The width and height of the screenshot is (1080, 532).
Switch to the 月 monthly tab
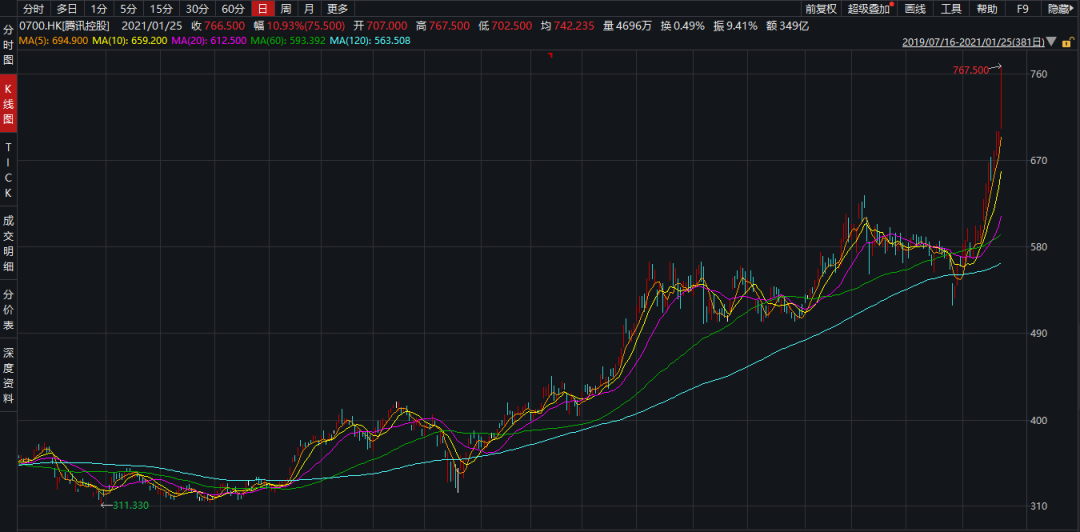click(309, 9)
